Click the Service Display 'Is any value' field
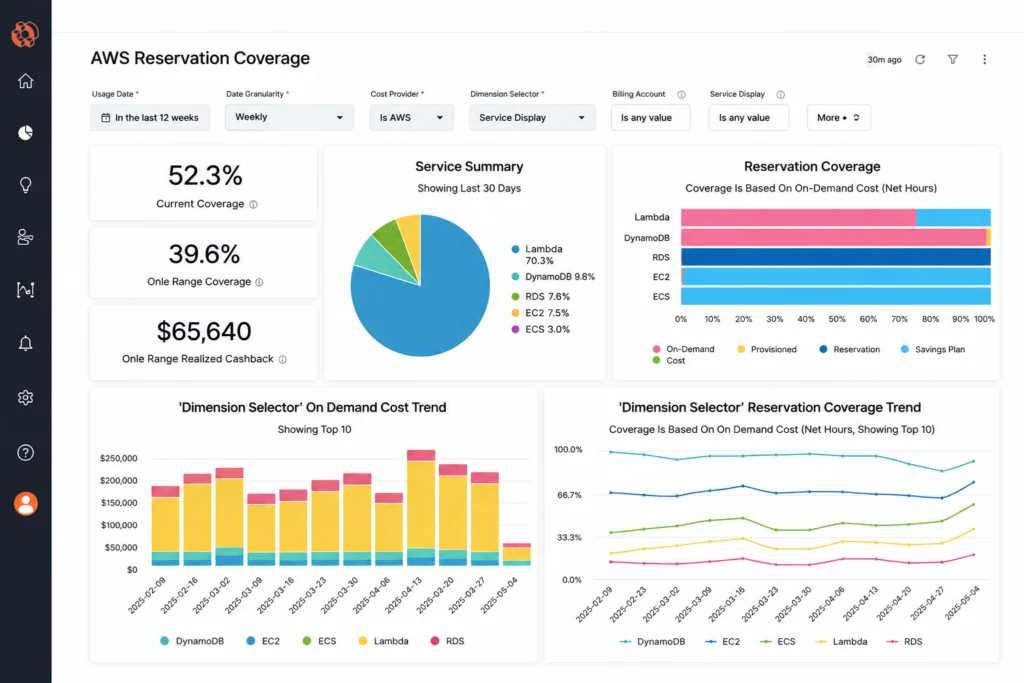The image size is (1024, 683). [x=748, y=118]
